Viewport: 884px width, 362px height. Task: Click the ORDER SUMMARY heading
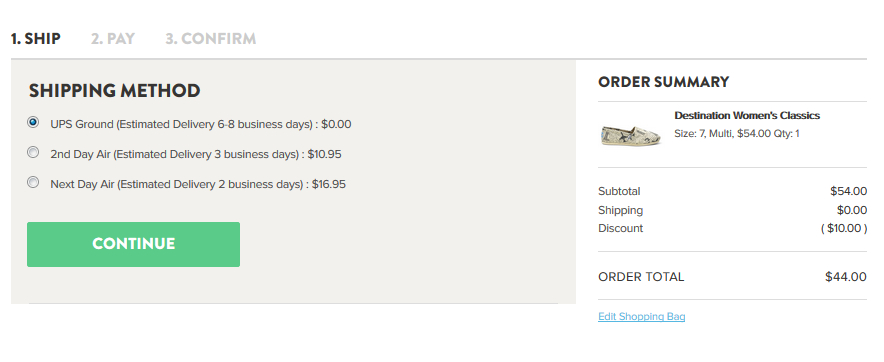pos(664,82)
